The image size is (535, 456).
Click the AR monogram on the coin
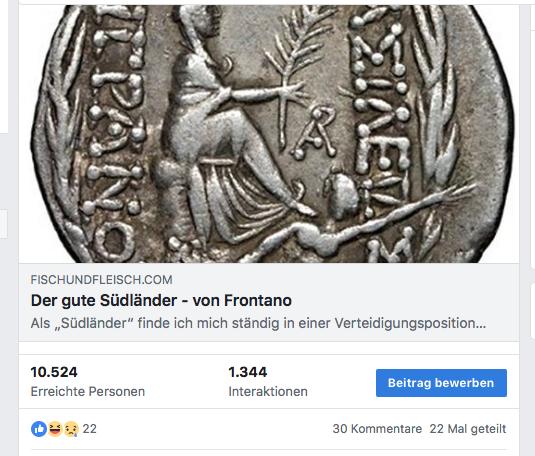(316, 133)
